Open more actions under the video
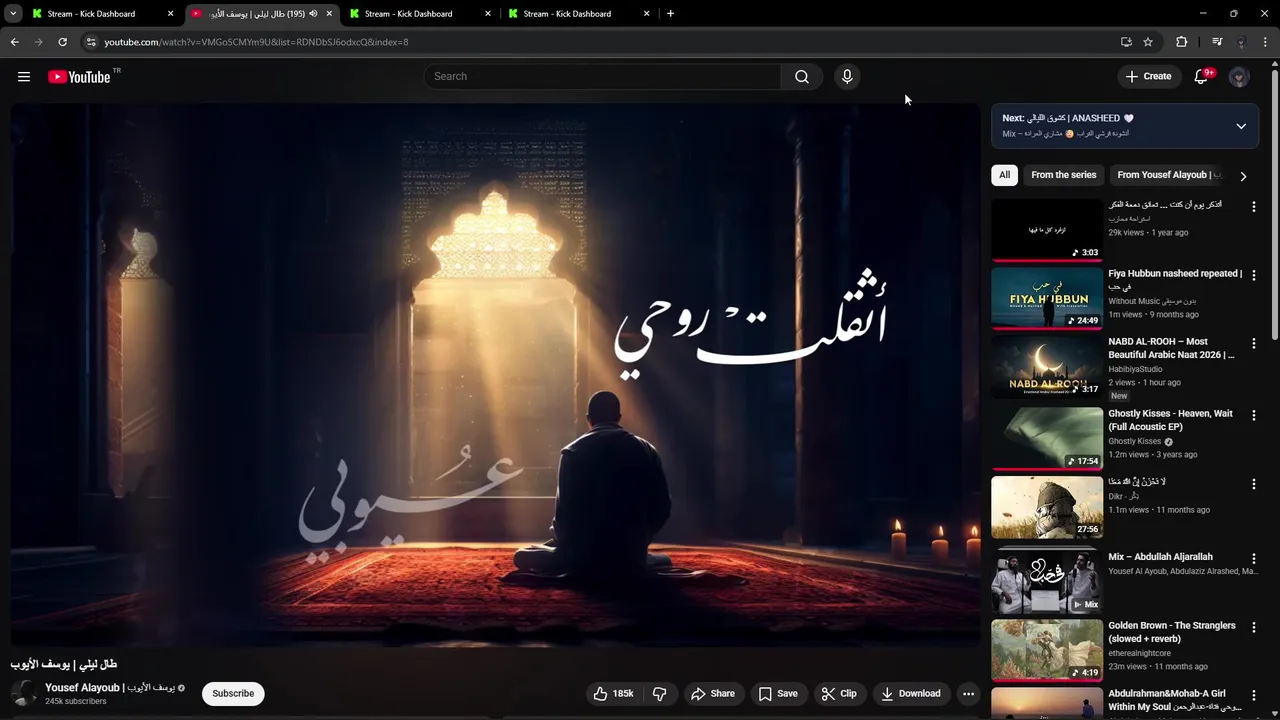1280x720 pixels. (x=968, y=693)
